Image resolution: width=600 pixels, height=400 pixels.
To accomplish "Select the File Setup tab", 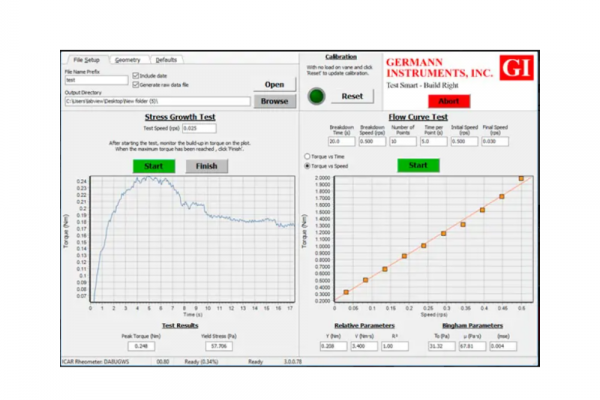I will (86, 60).
